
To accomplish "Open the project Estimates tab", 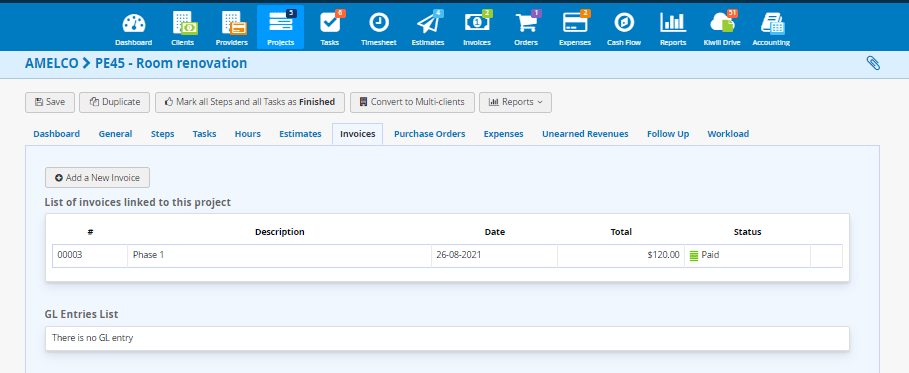I will (x=300, y=134).
